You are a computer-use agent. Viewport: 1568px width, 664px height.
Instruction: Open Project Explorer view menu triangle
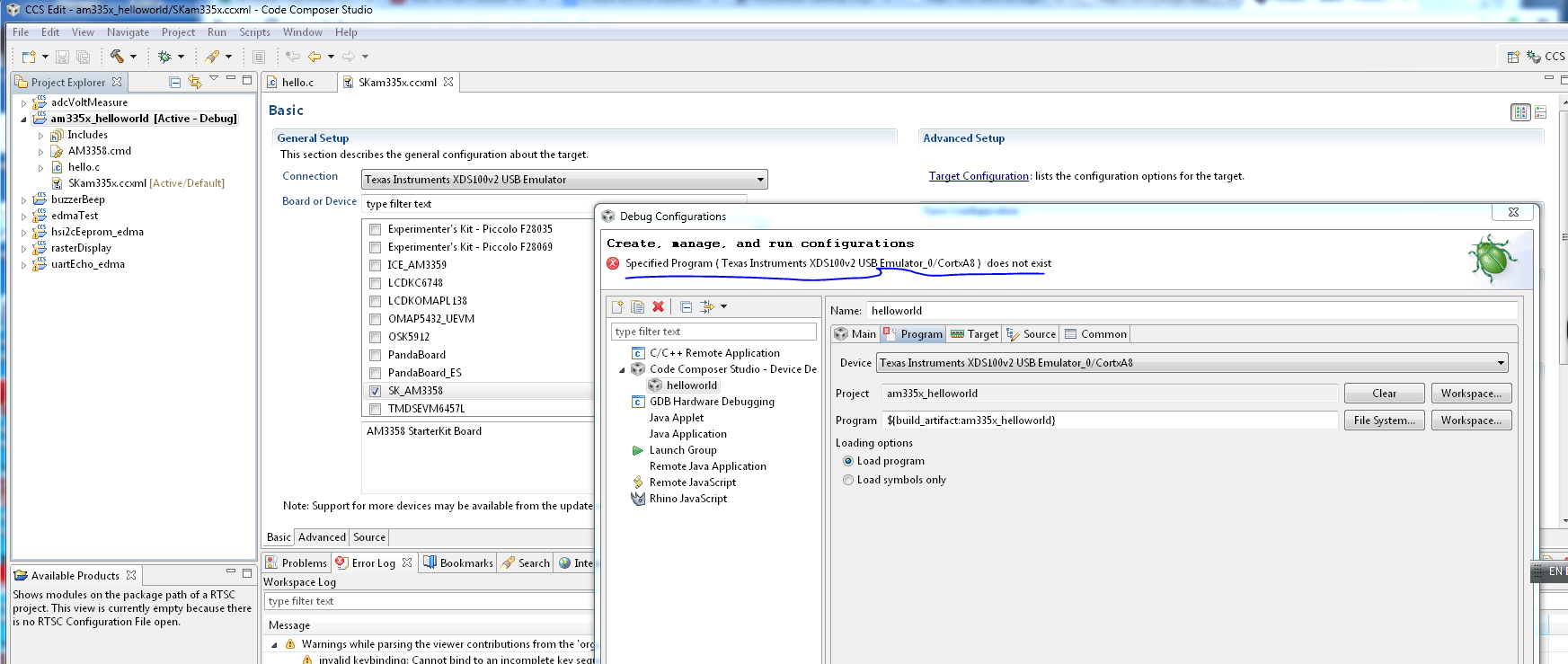[x=214, y=79]
